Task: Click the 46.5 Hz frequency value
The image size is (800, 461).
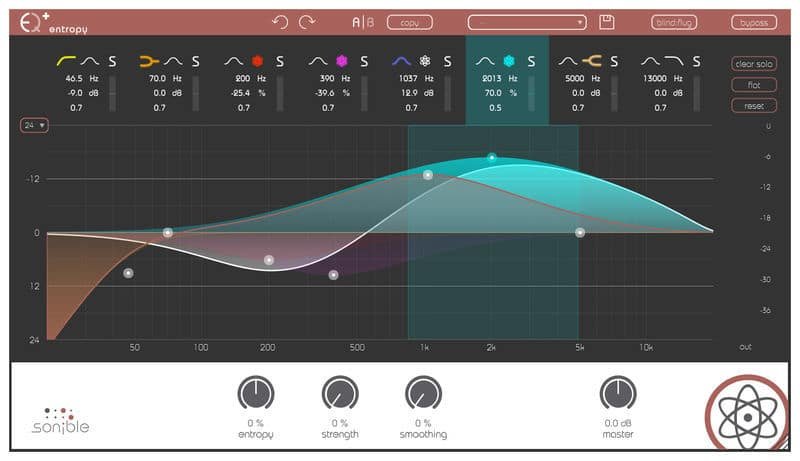Action: click(74, 79)
